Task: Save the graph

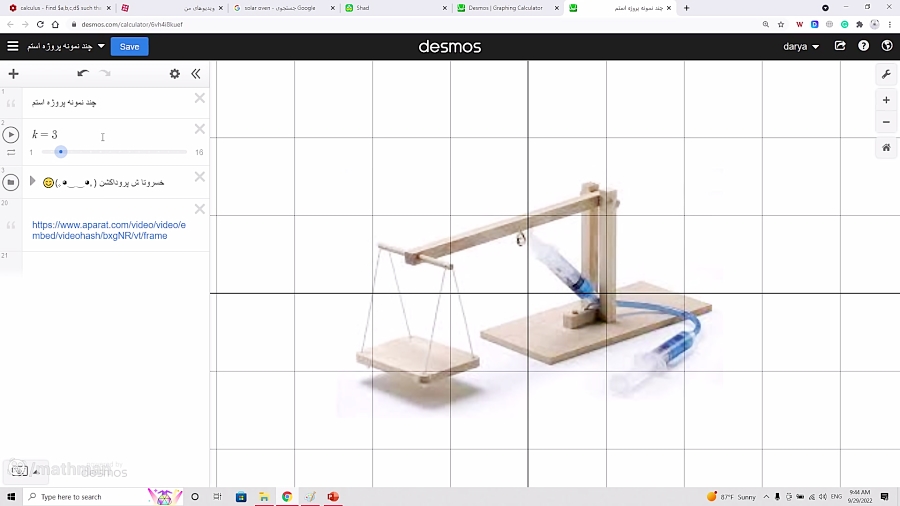Action: coord(129,46)
